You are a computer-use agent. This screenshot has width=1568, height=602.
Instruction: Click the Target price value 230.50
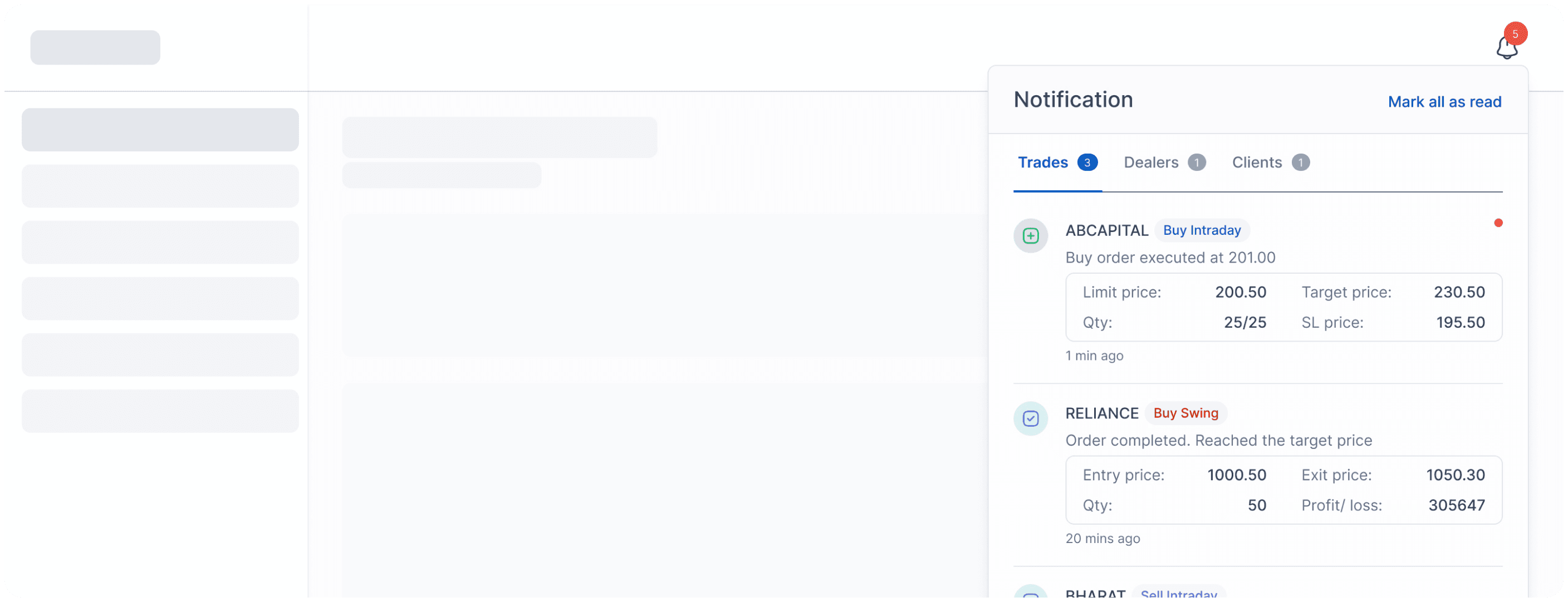(x=1458, y=292)
